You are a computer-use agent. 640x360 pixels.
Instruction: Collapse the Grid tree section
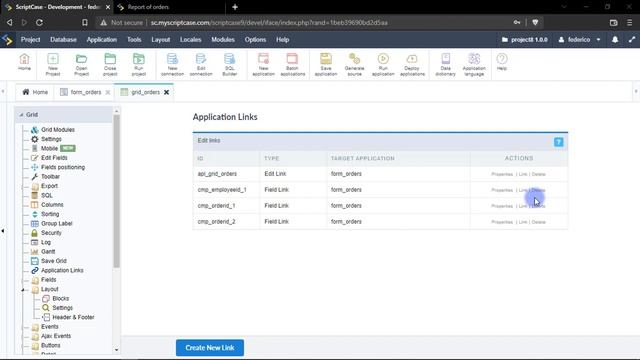point(21,115)
